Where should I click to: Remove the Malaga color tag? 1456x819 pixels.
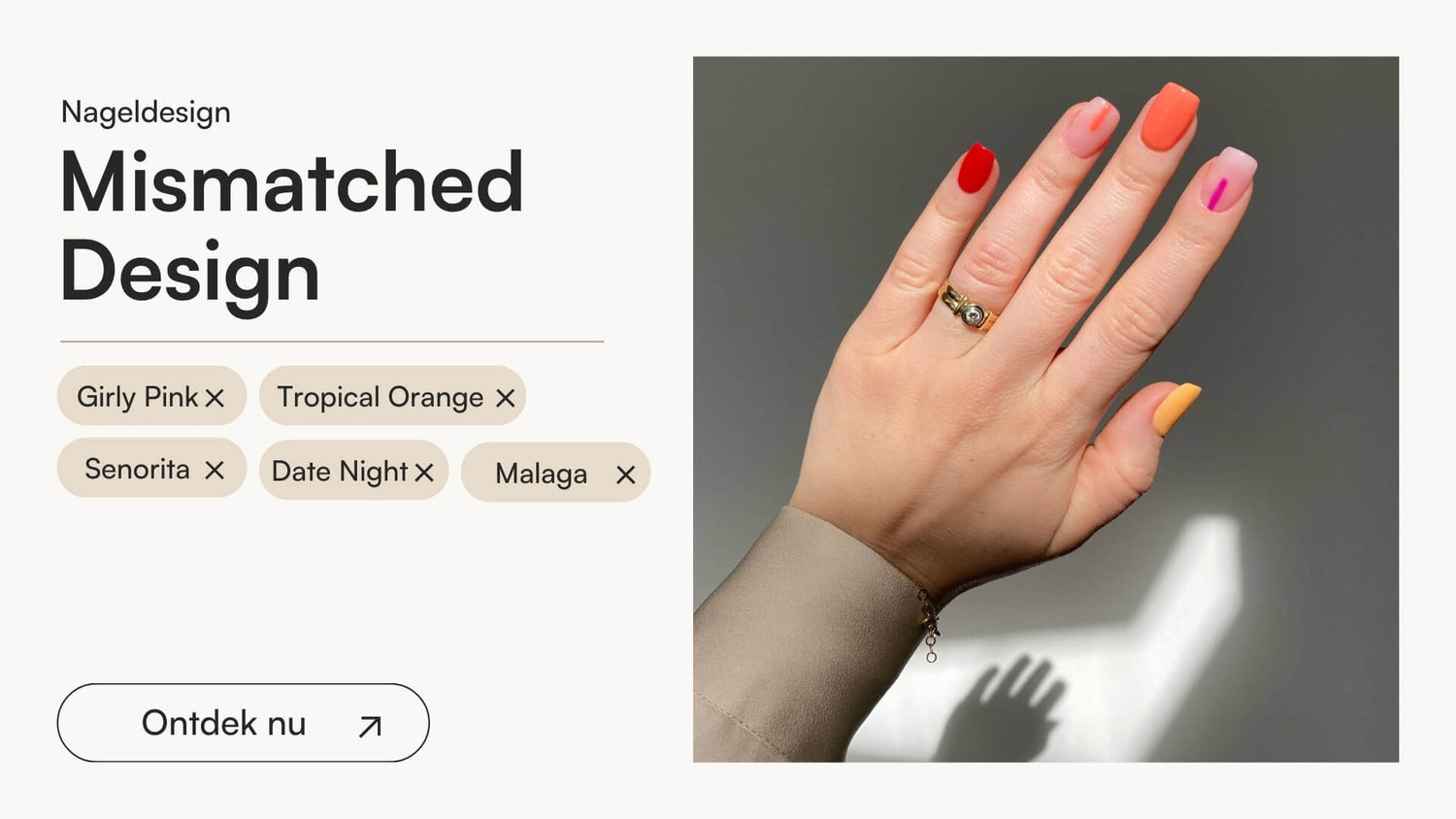tap(626, 475)
